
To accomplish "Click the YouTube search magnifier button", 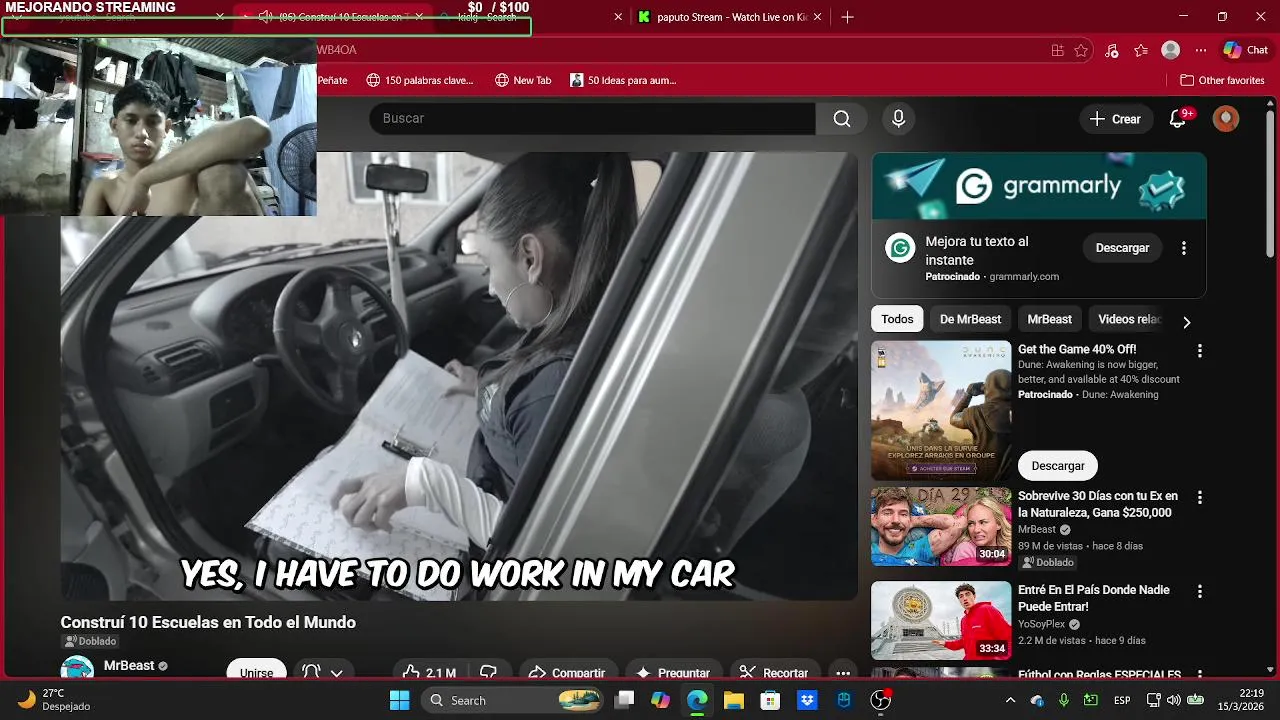I will click(842, 119).
